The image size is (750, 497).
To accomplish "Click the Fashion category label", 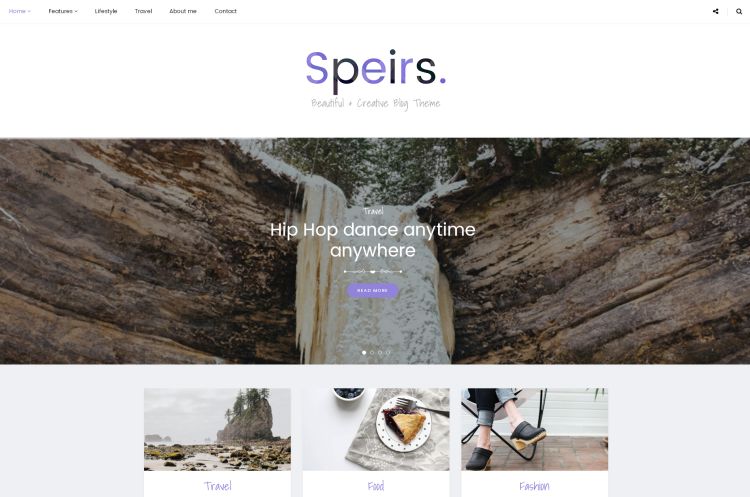I will pos(534,486).
